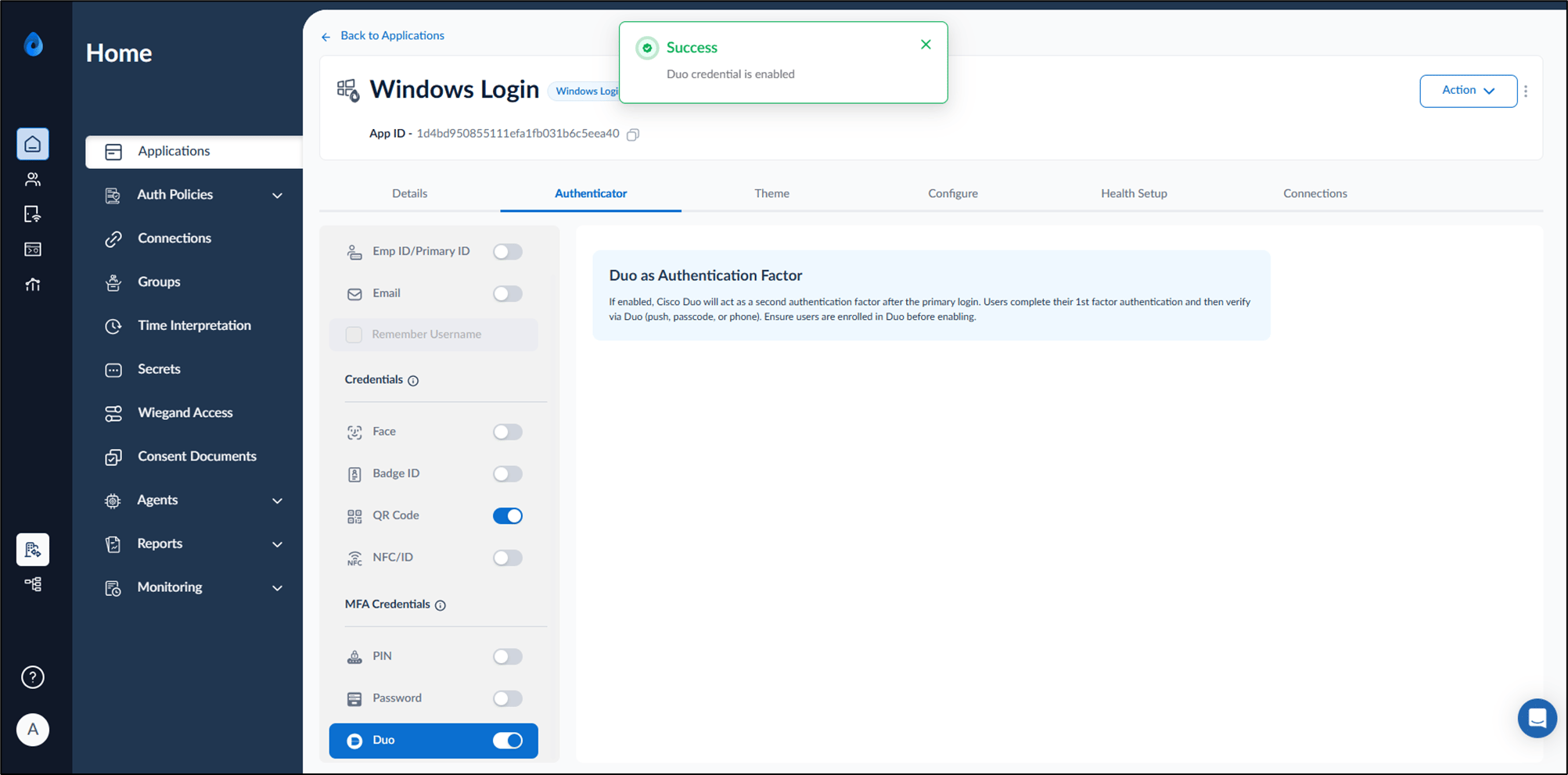
Task: Click the Credentials info icon
Action: point(413,381)
